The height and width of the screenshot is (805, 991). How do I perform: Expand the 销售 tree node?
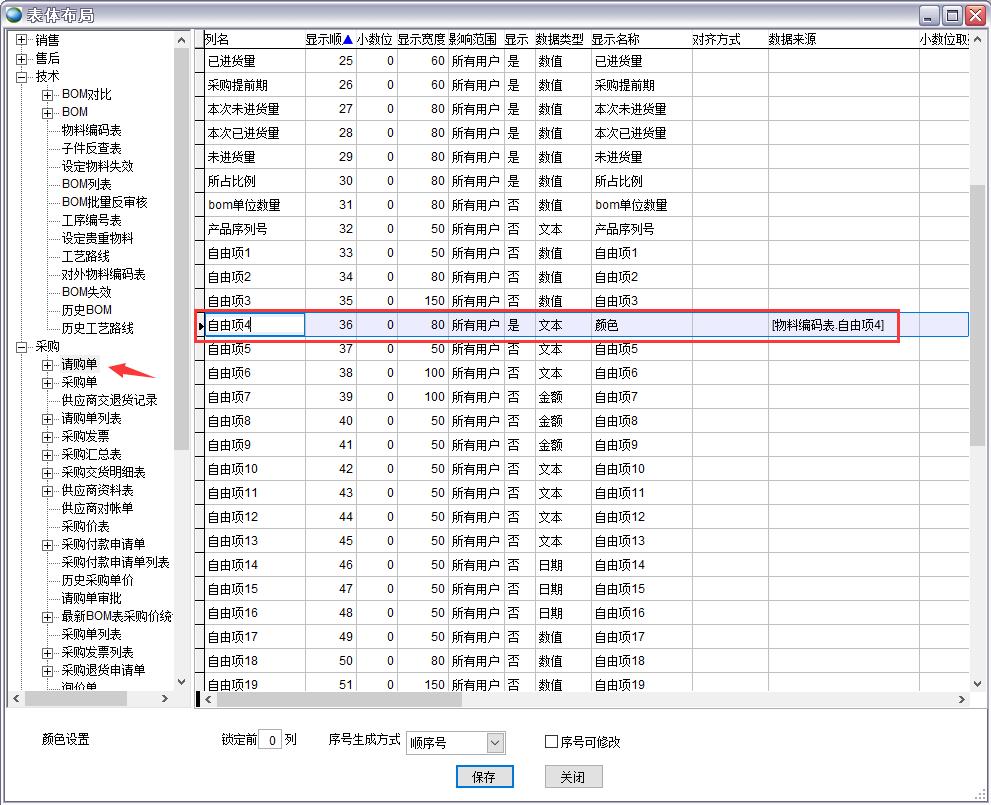click(21, 41)
